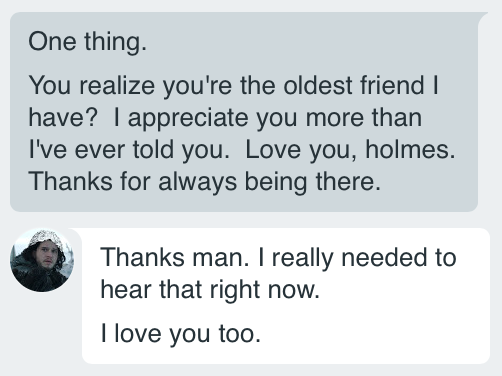The image size is (502, 376).
Task: Click the "I love you too." line
Action: [x=180, y=334]
